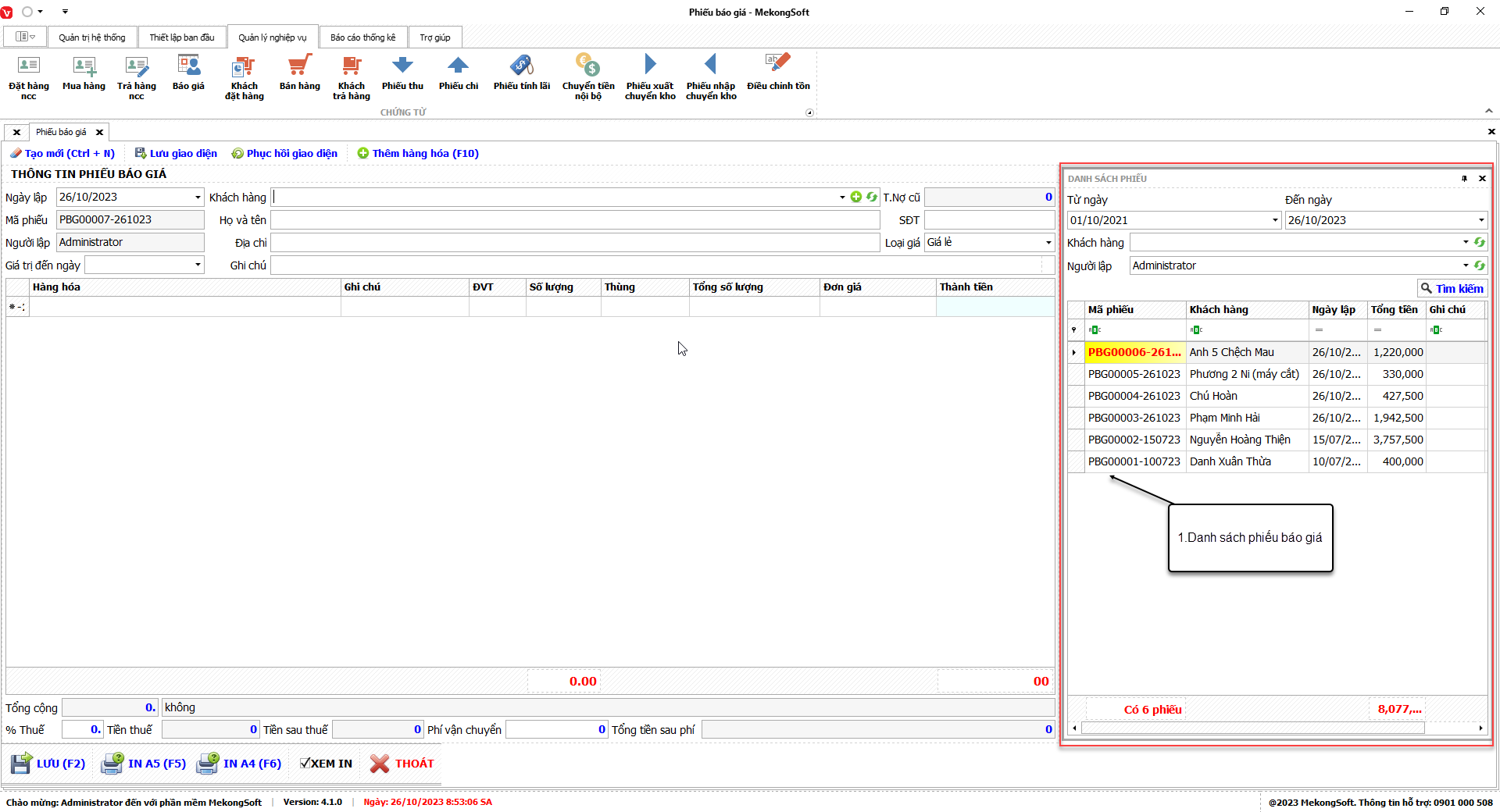Pin the Danh sách phiếu panel
This screenshot has height=812, width=1500.
point(1464,179)
